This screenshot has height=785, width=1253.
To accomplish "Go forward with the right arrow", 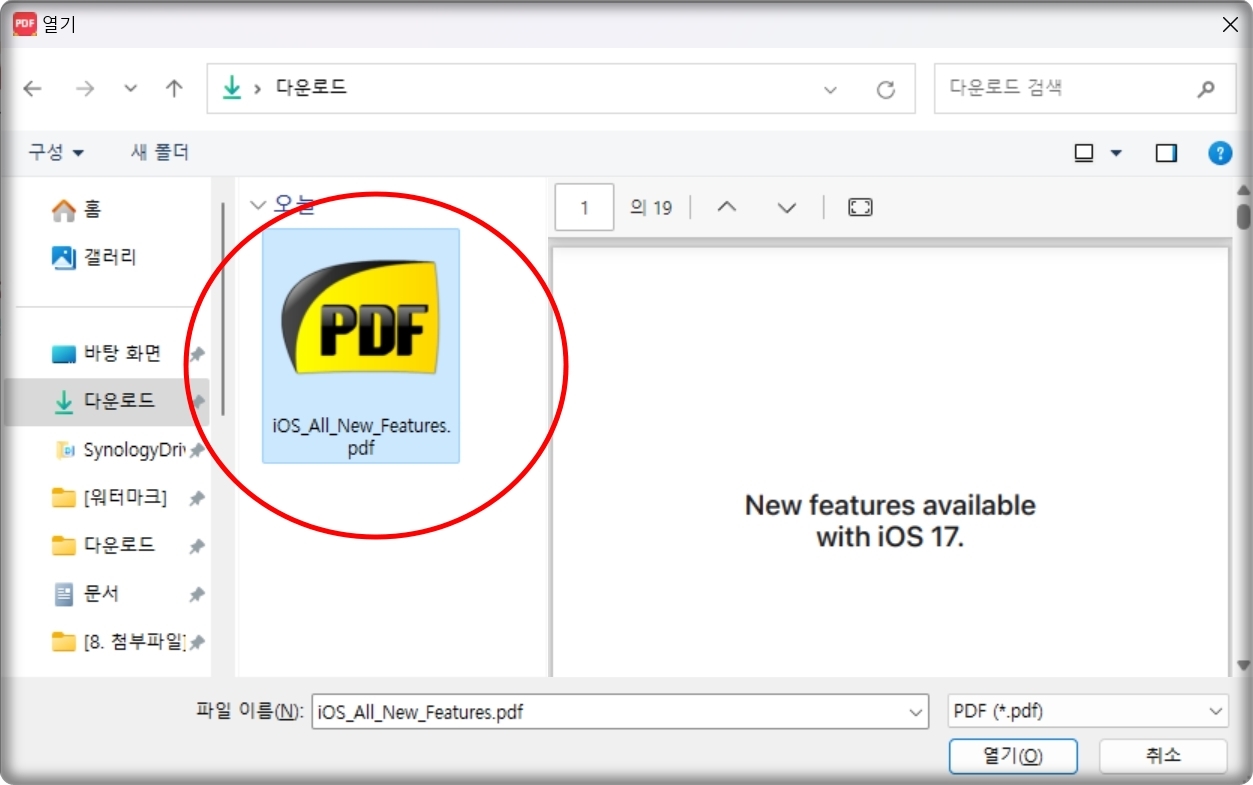I will (85, 89).
